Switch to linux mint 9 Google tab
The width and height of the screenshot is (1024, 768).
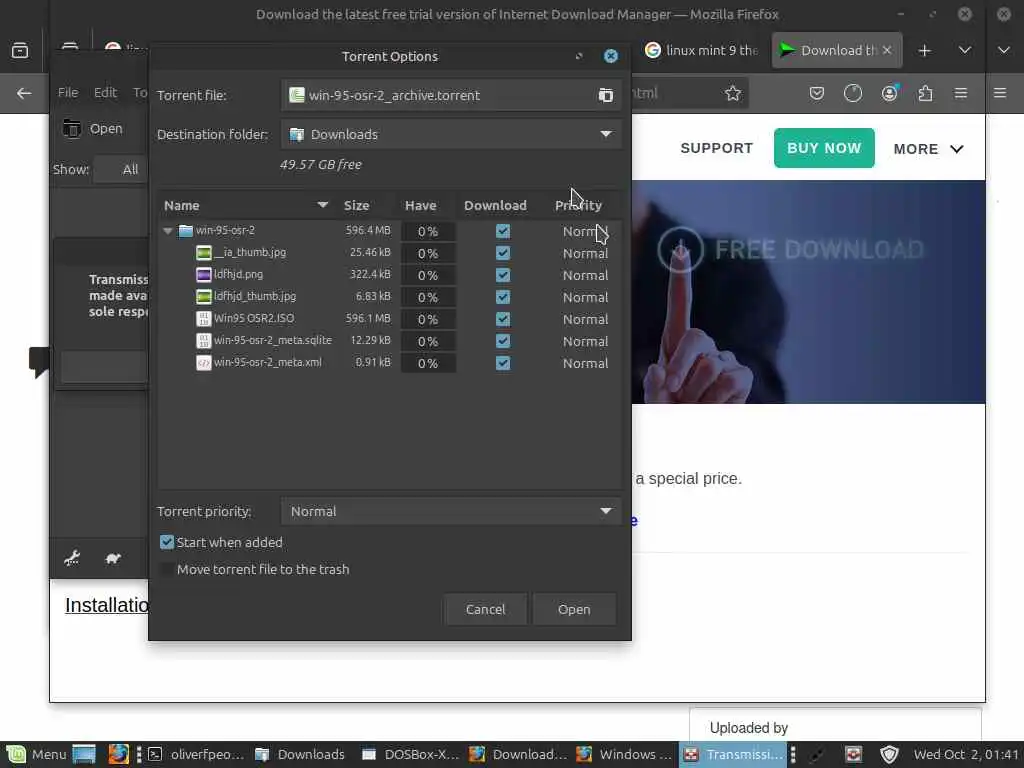point(701,50)
